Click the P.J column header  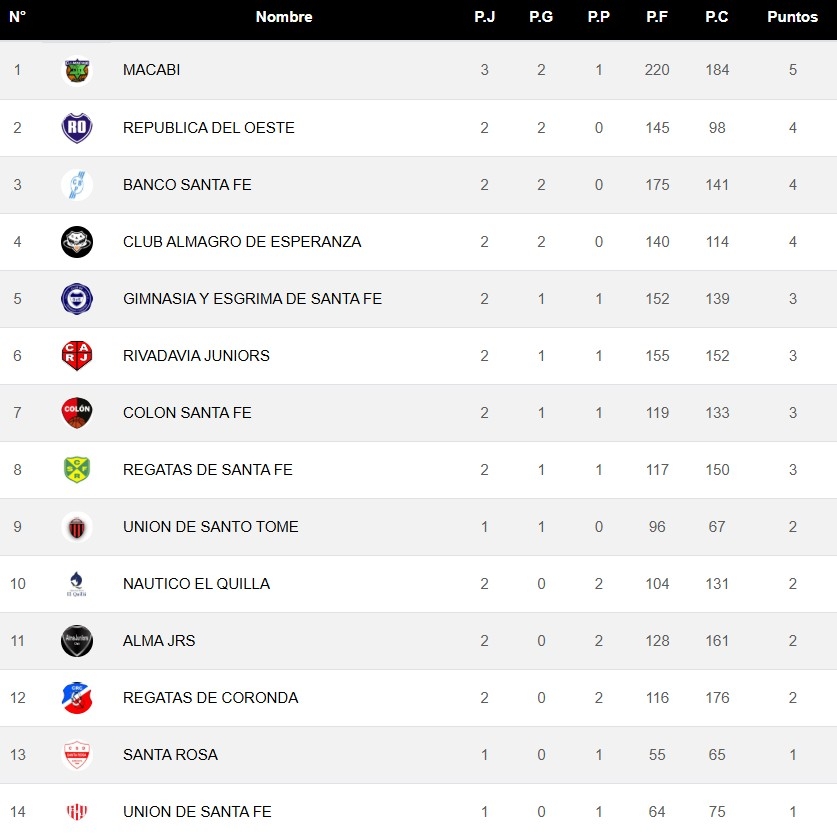(x=484, y=17)
